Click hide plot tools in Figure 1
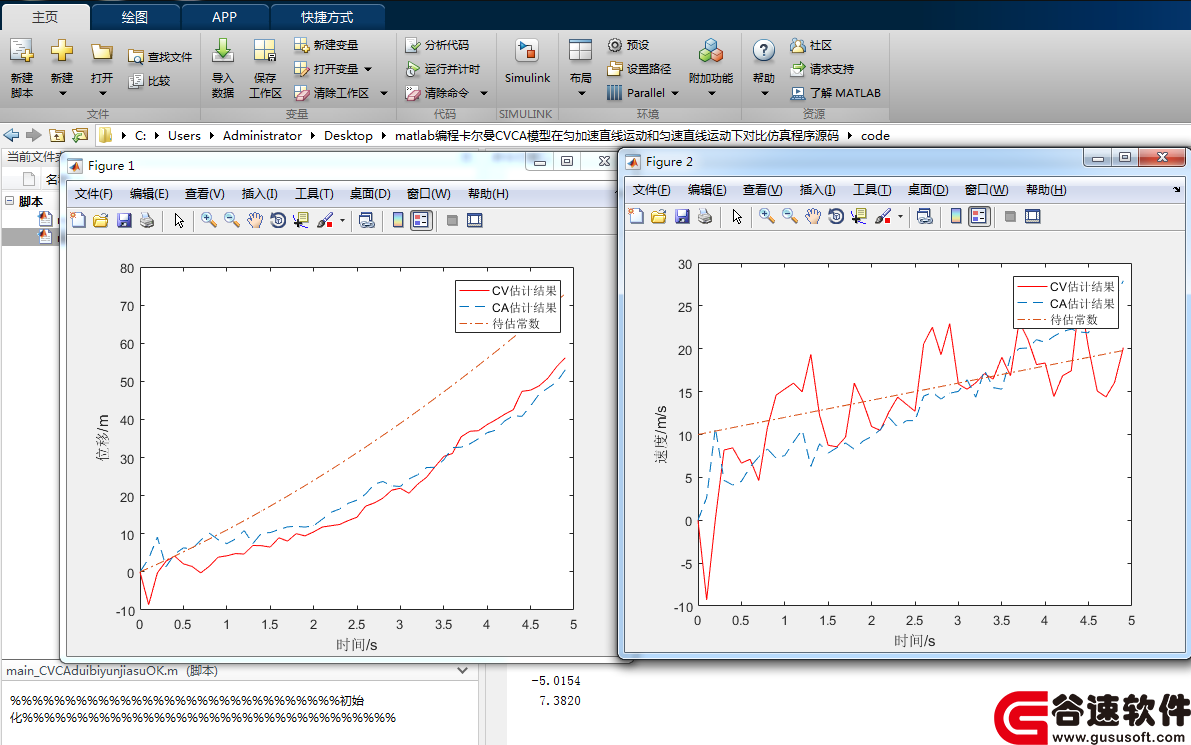Viewport: 1191px width, 745px height. click(x=452, y=220)
